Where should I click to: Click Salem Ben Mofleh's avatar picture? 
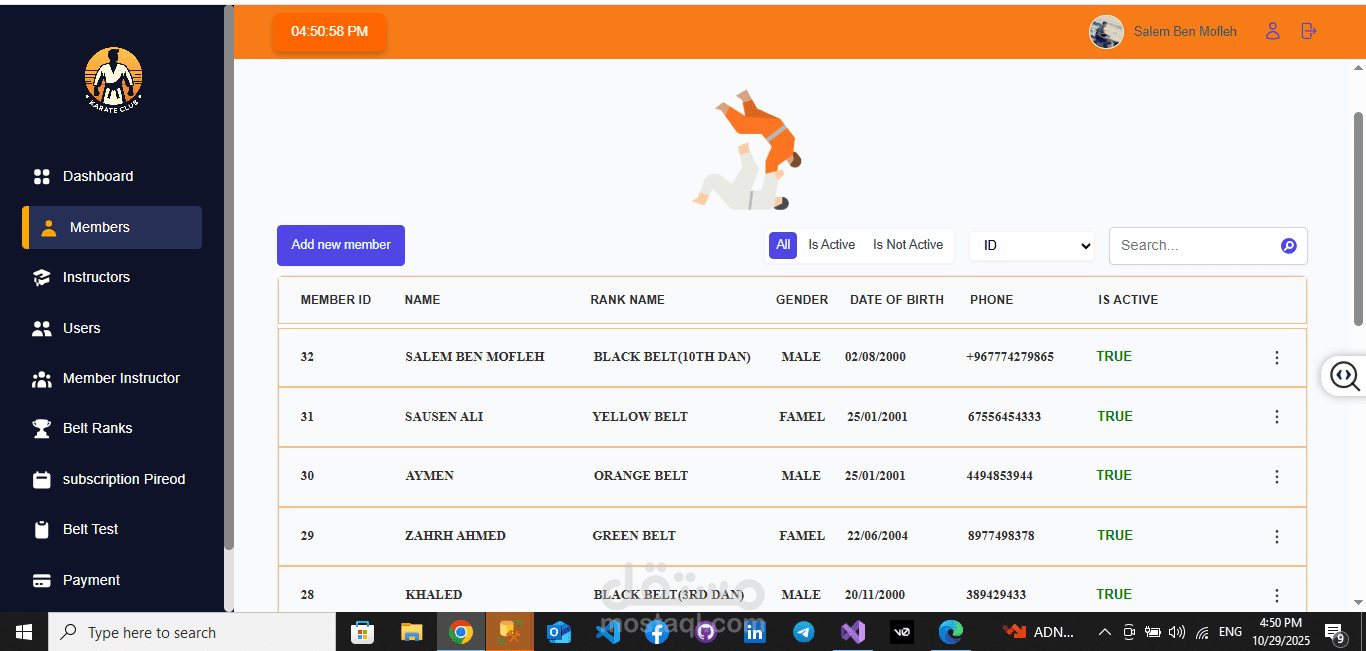point(1106,32)
